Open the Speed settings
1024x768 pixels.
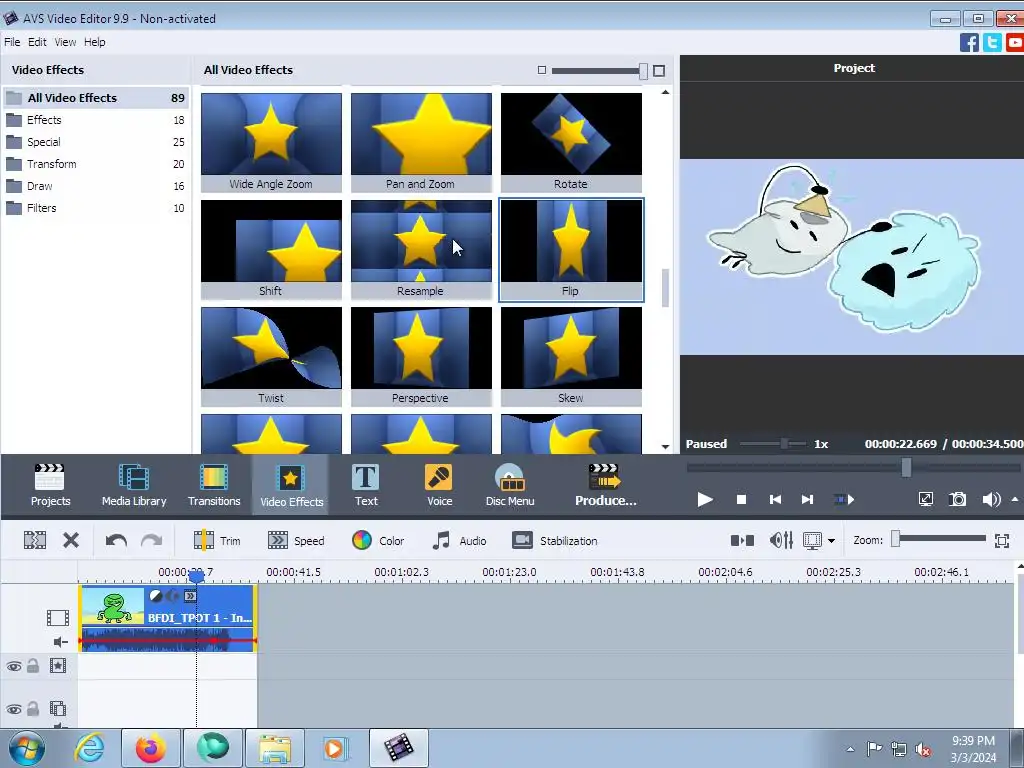[296, 541]
